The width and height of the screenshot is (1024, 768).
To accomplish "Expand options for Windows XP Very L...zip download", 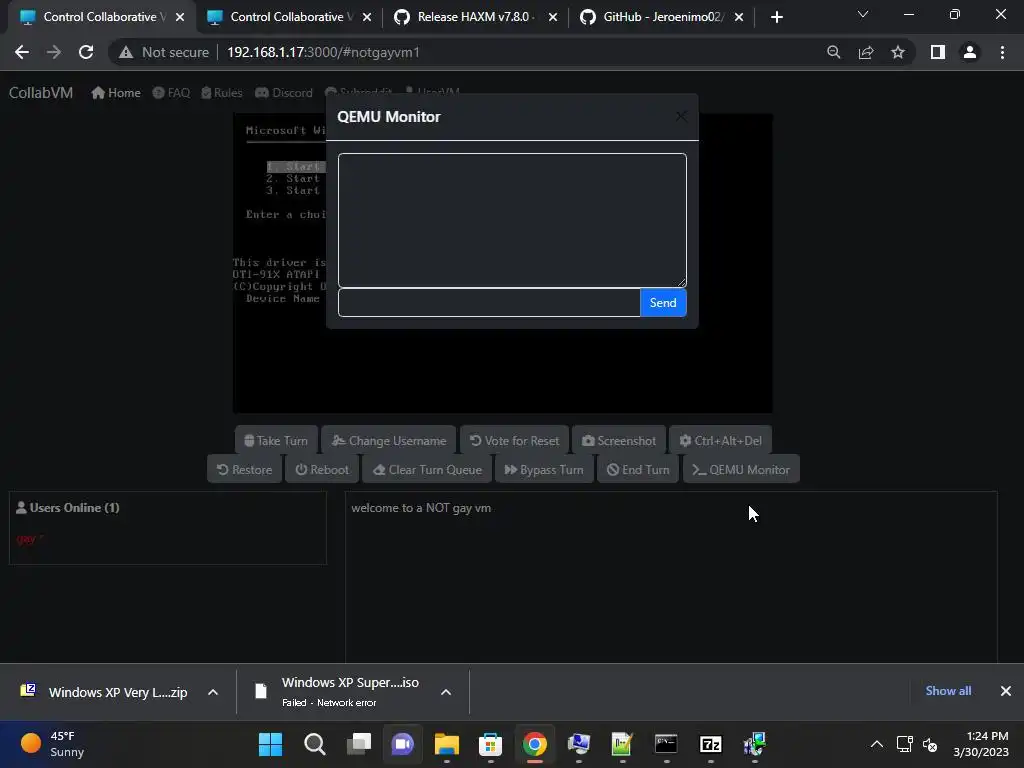I will [213, 692].
